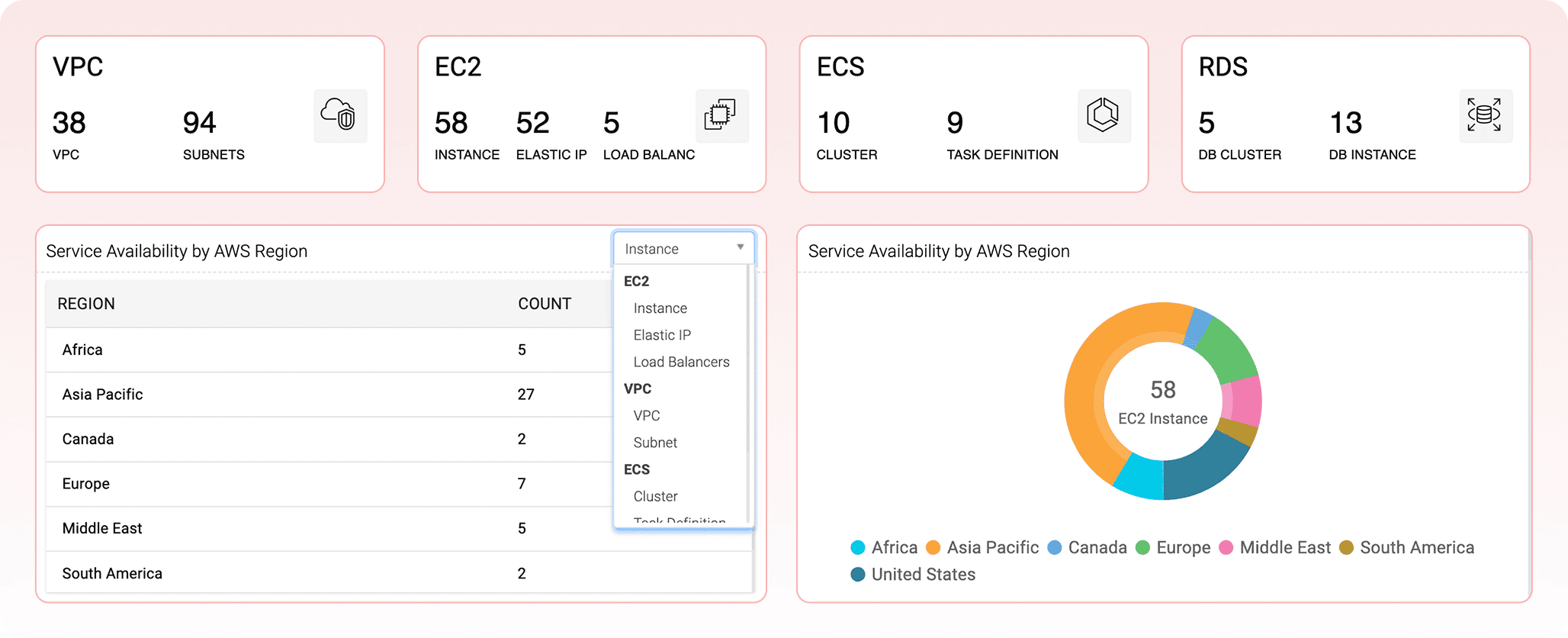Click the ECS card title

840,67
